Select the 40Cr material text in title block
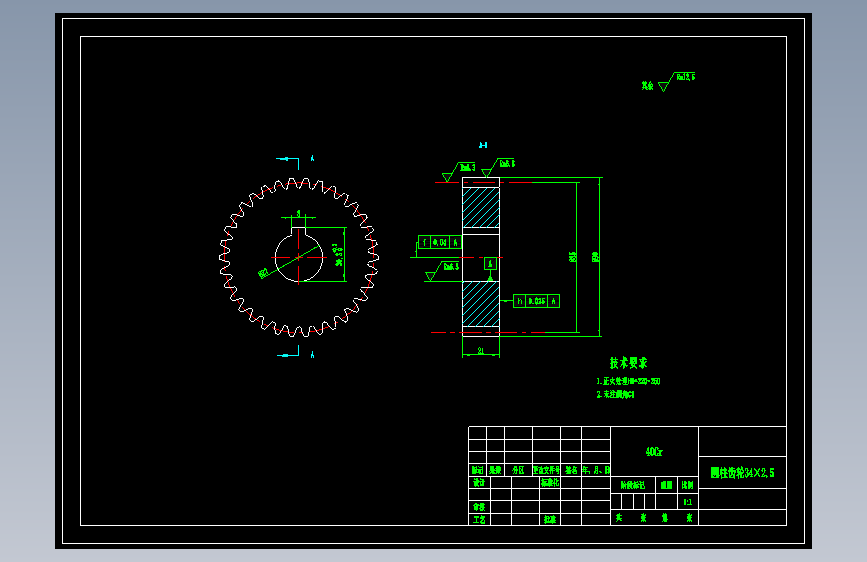 tap(654, 452)
